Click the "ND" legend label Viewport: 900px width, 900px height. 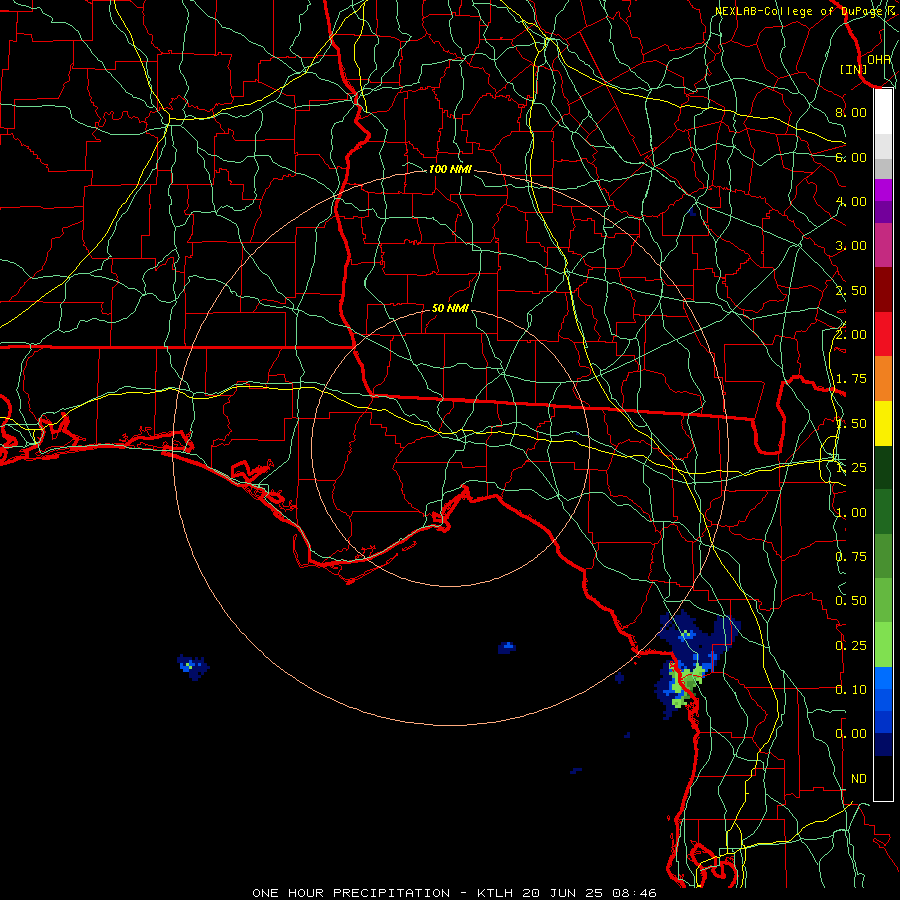click(x=859, y=779)
